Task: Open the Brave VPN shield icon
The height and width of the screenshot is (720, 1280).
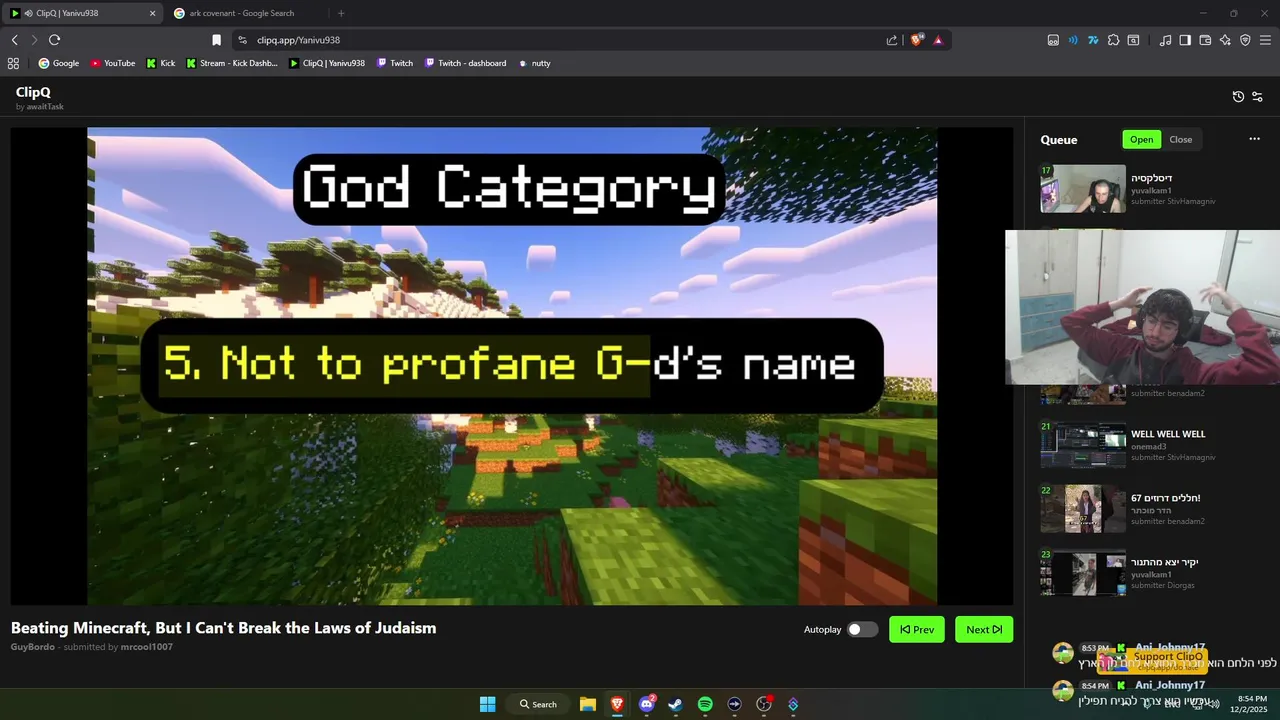Action: [1245, 40]
